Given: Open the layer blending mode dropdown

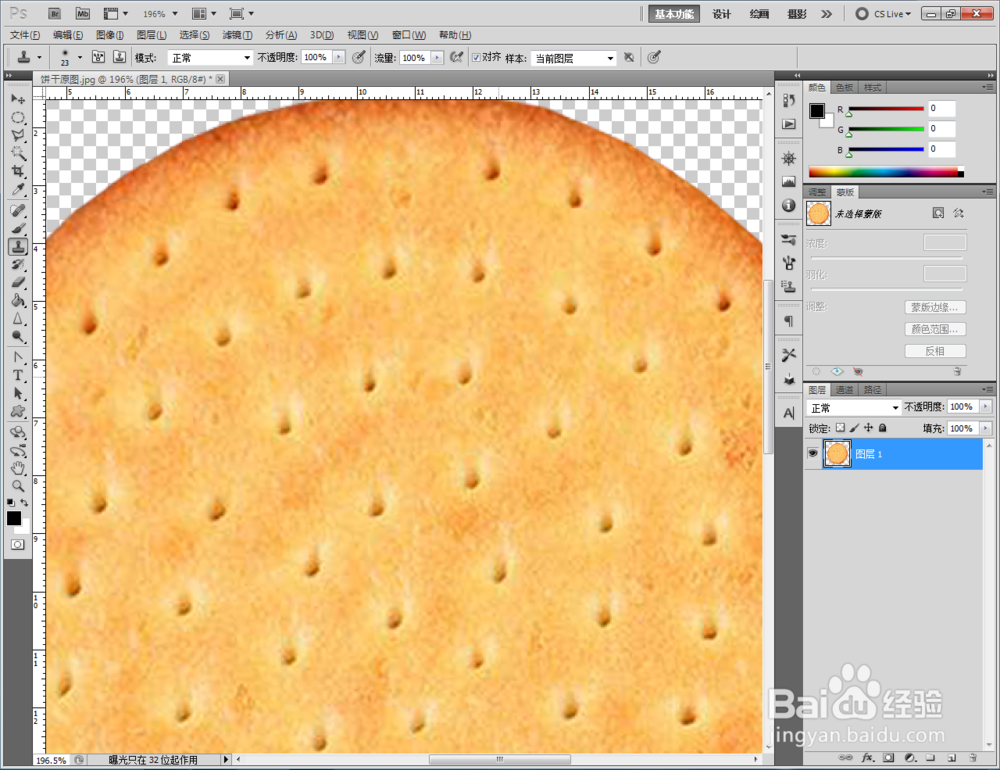Looking at the screenshot, I should tap(853, 408).
